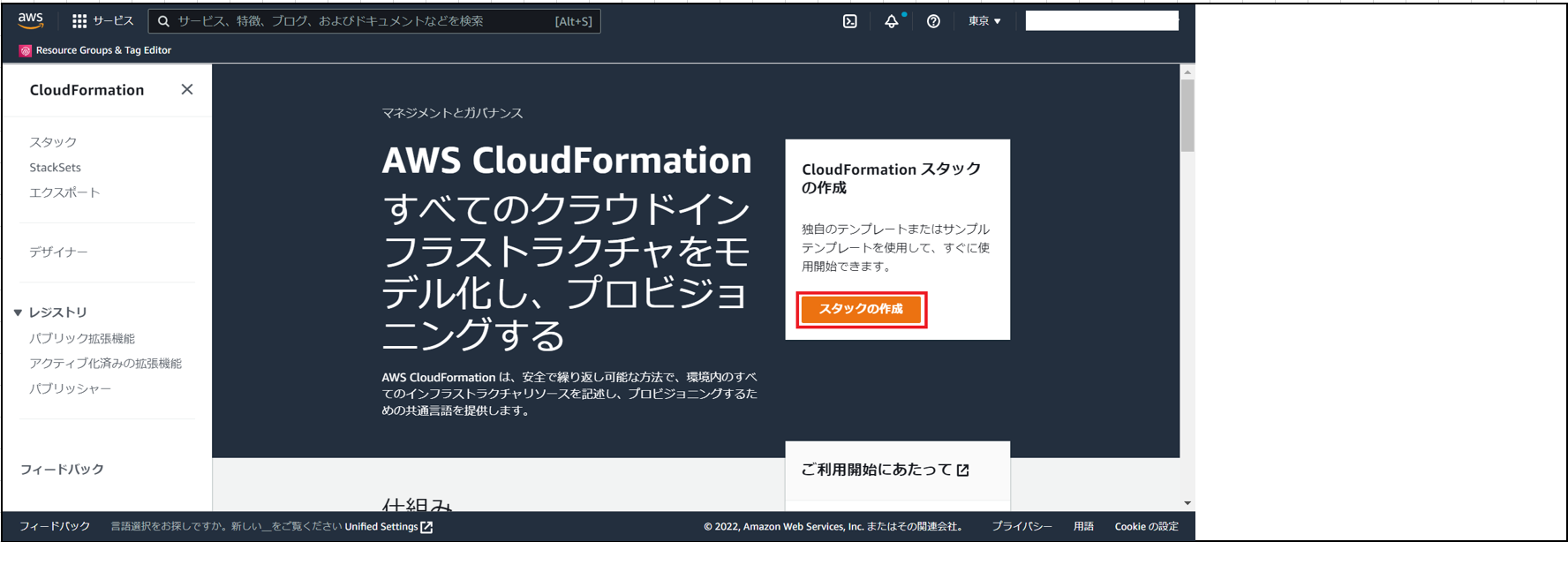Click the スタックの作成 button
This screenshot has width=1568, height=572.
861,309
